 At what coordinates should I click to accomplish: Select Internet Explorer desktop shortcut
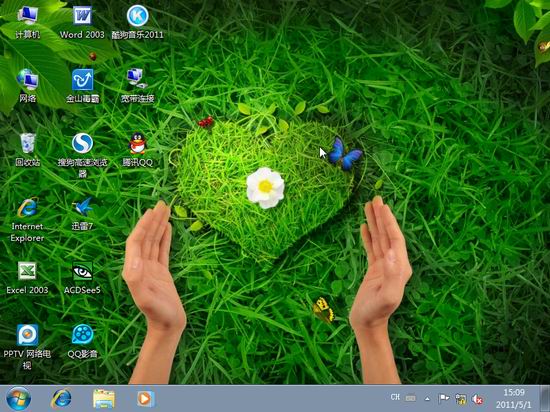point(27,220)
